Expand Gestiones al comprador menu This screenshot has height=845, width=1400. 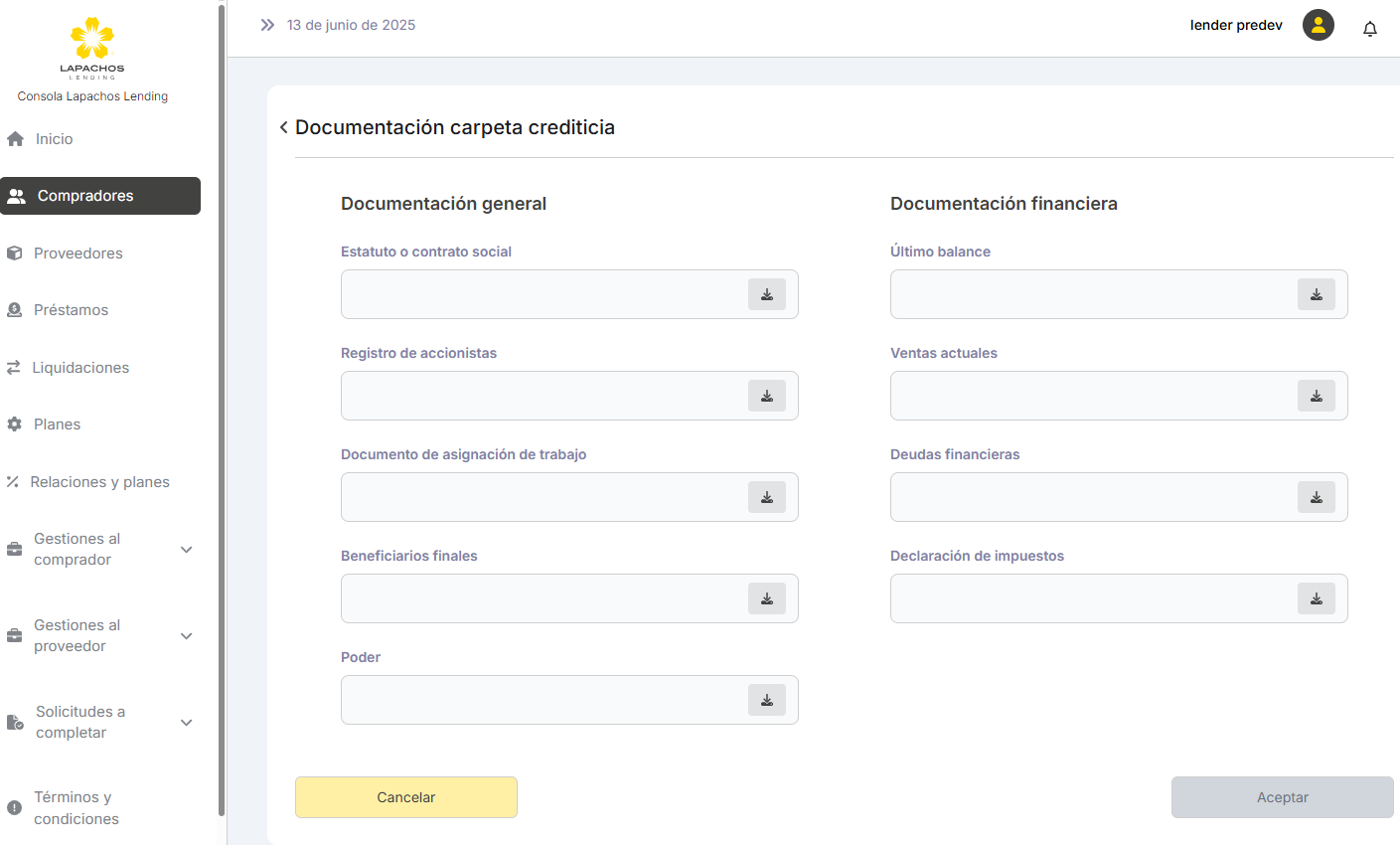186,550
